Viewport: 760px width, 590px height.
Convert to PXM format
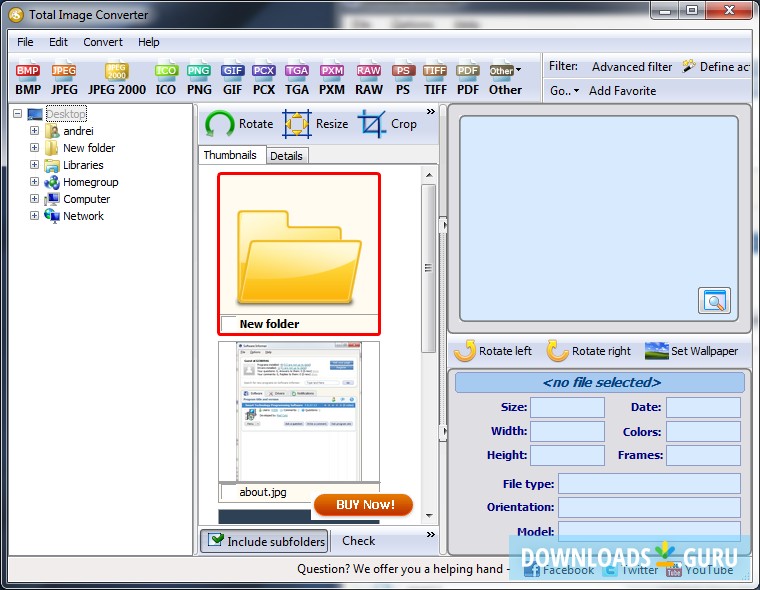(332, 79)
